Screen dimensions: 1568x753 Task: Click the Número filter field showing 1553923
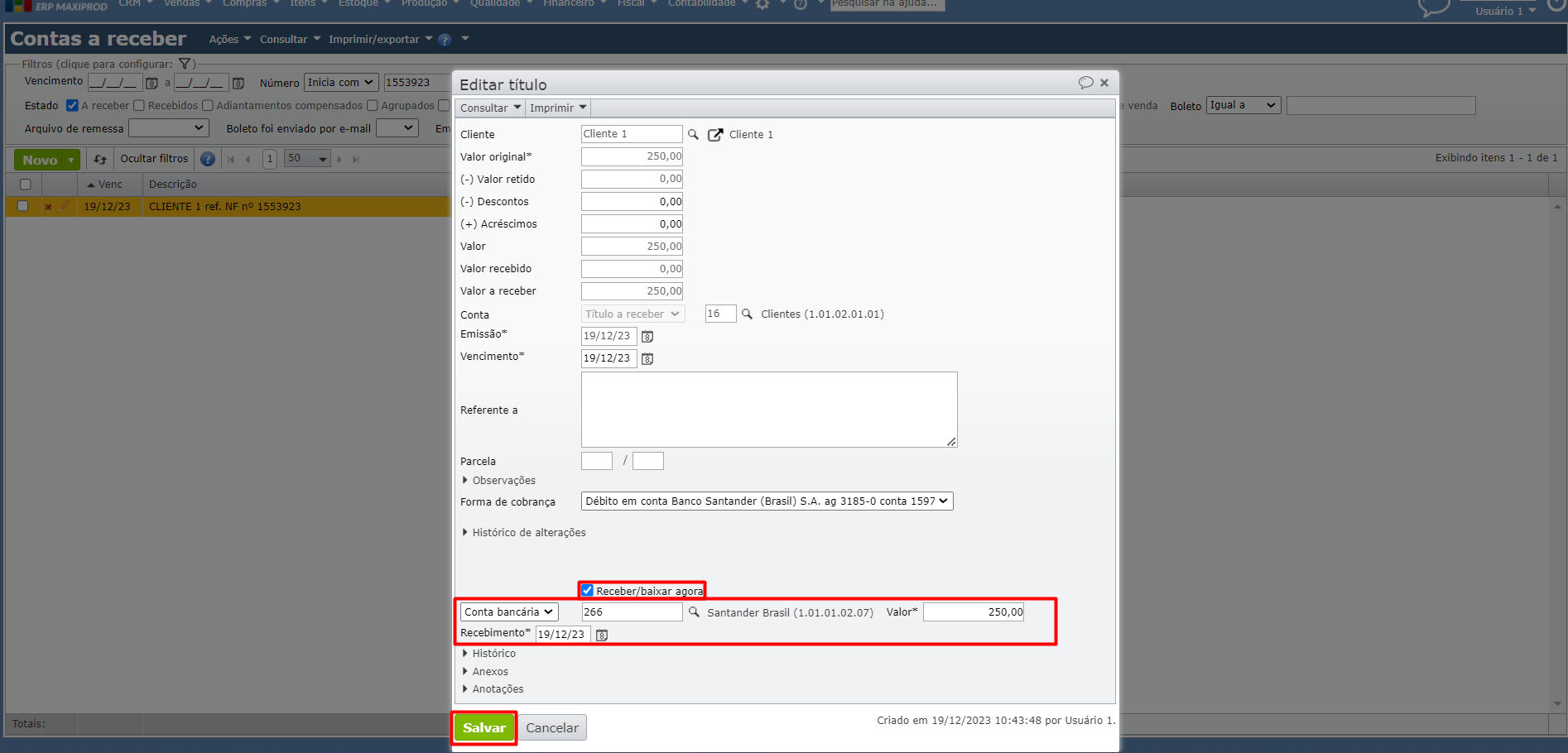pyautogui.click(x=416, y=83)
